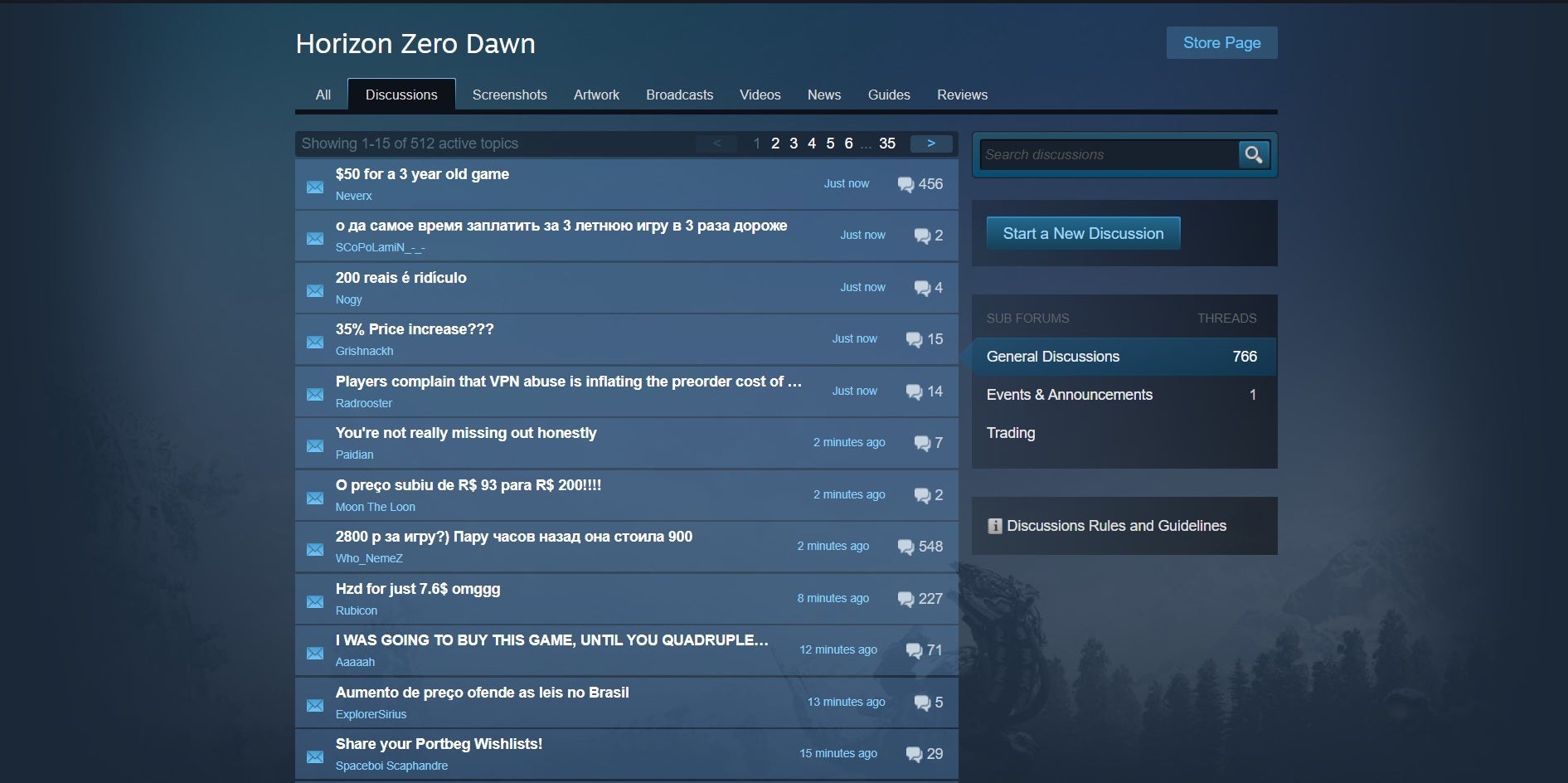The height and width of the screenshot is (783, 1568).
Task: Click the search magnifying glass icon
Action: (1253, 154)
